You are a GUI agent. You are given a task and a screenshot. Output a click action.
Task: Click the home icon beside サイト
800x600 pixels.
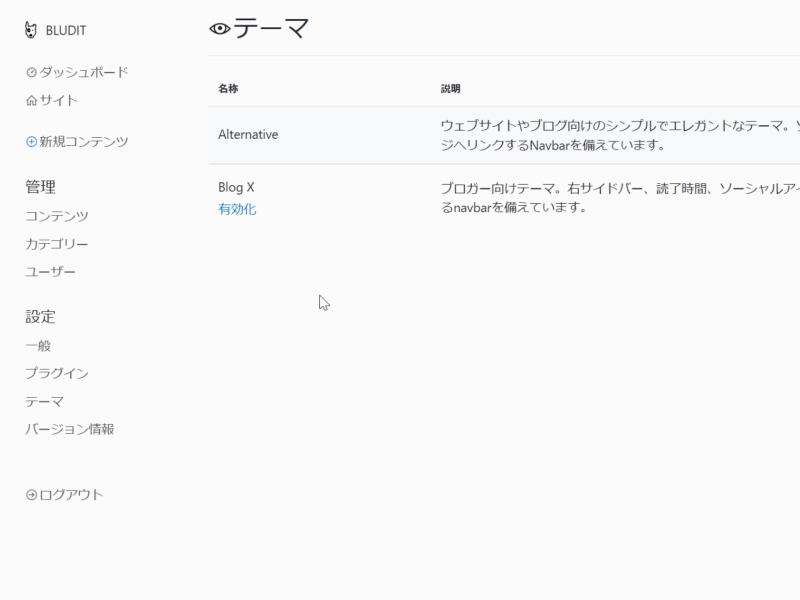point(31,100)
